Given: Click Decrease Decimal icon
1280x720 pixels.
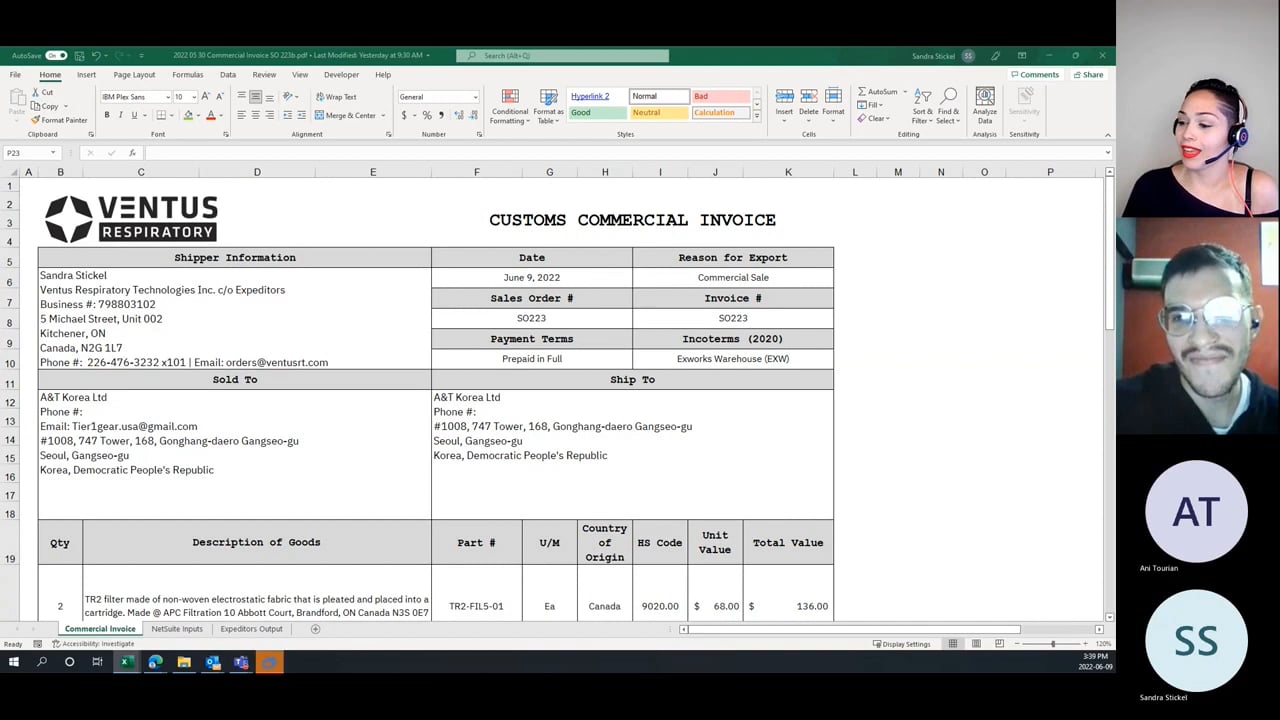Looking at the screenshot, I should (x=472, y=115).
